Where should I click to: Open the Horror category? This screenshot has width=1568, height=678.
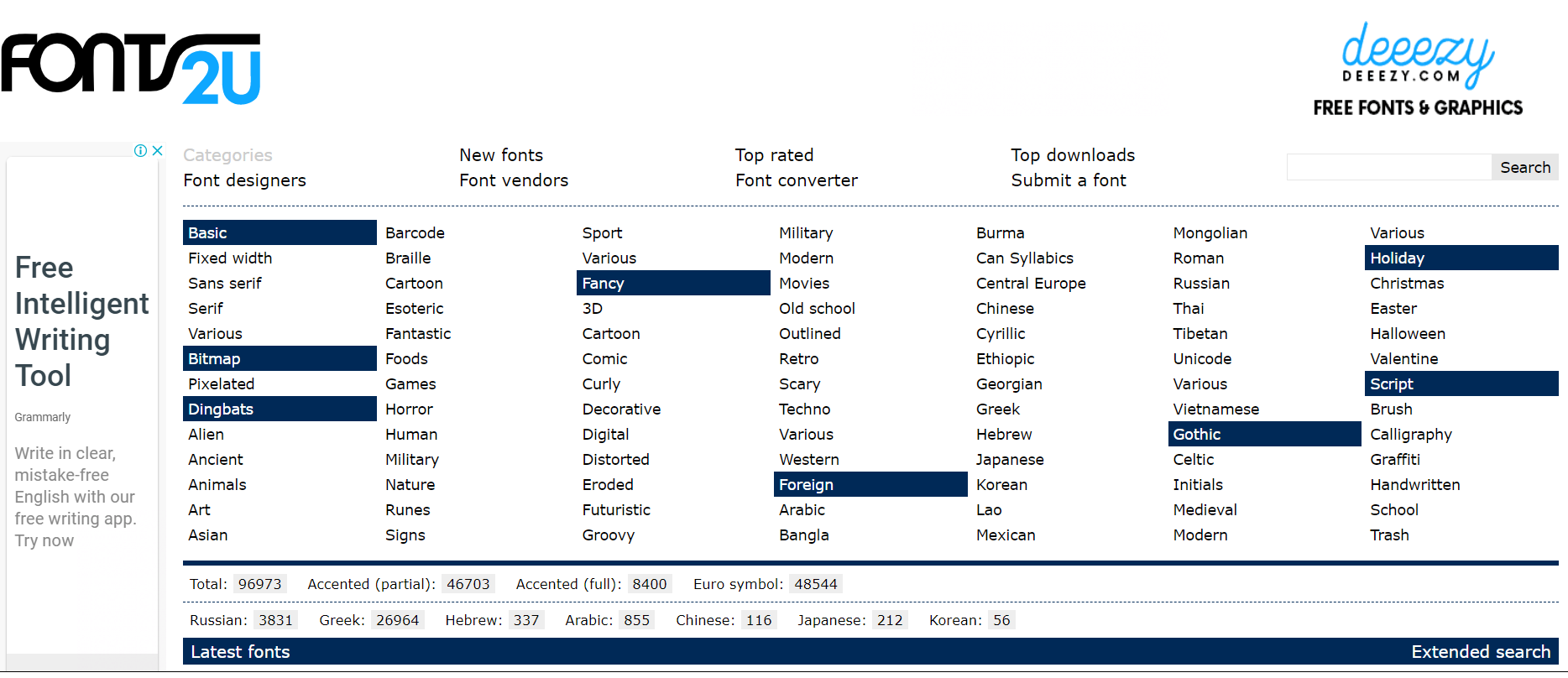(409, 409)
